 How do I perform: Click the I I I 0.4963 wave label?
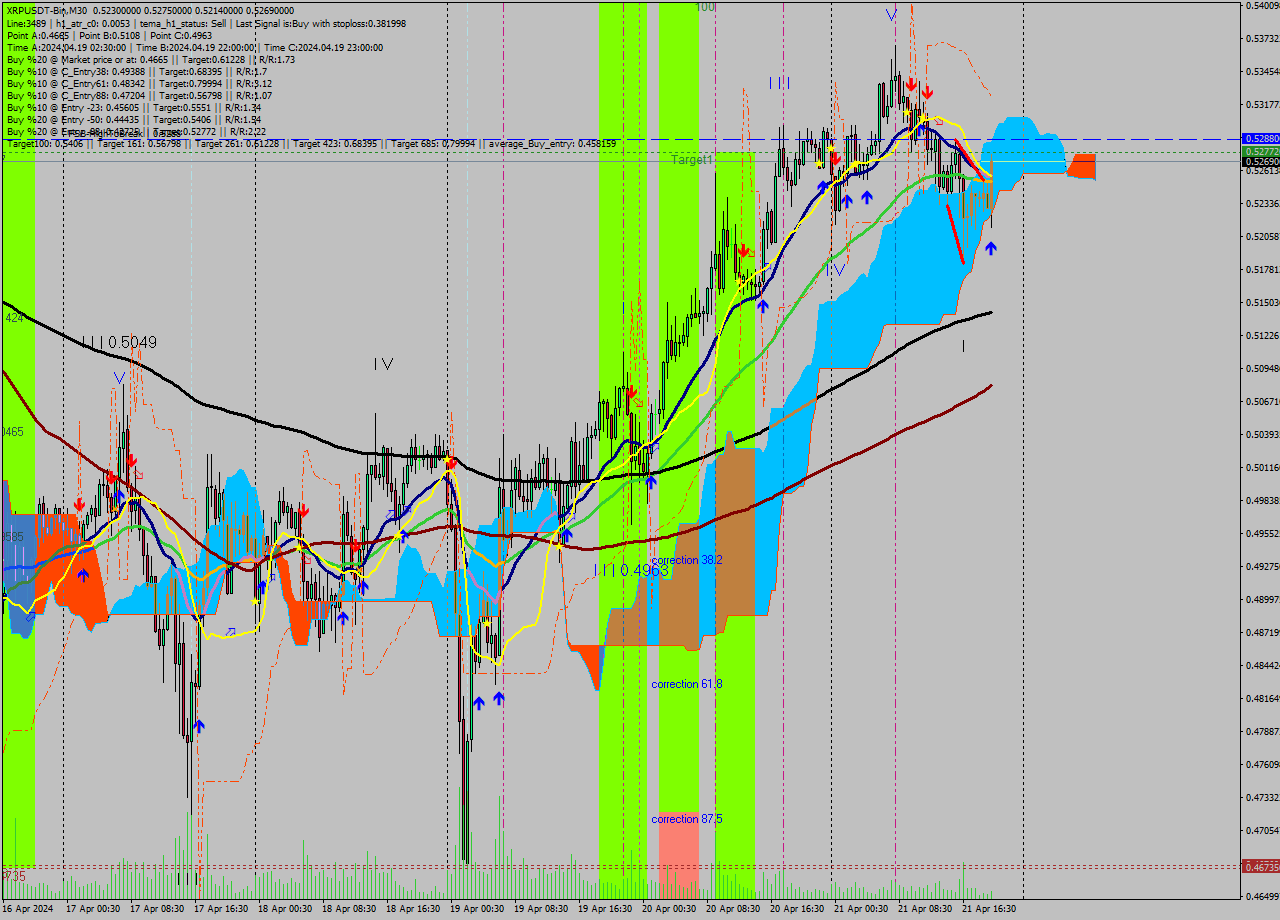tap(631, 570)
